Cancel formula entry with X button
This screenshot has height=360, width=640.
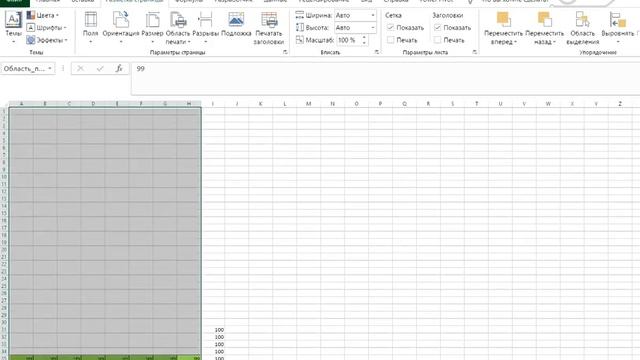click(x=80, y=69)
